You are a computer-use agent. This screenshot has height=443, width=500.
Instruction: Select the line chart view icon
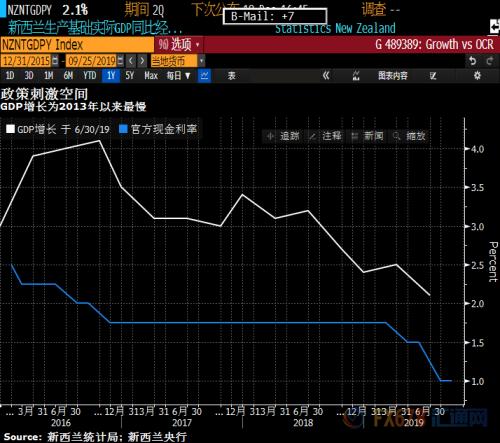pyautogui.click(x=204, y=76)
